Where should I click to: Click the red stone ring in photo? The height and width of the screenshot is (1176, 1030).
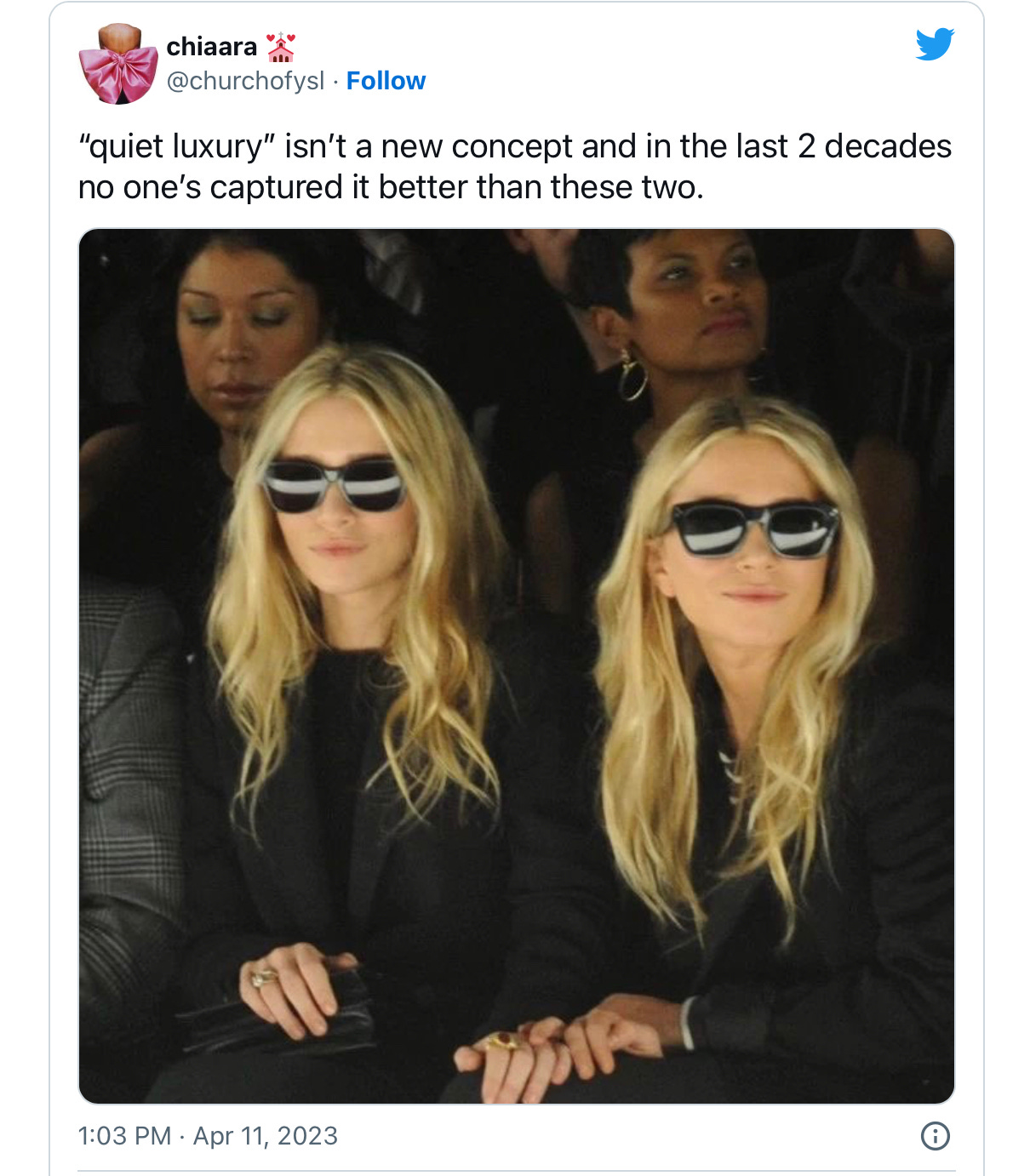(x=504, y=1040)
